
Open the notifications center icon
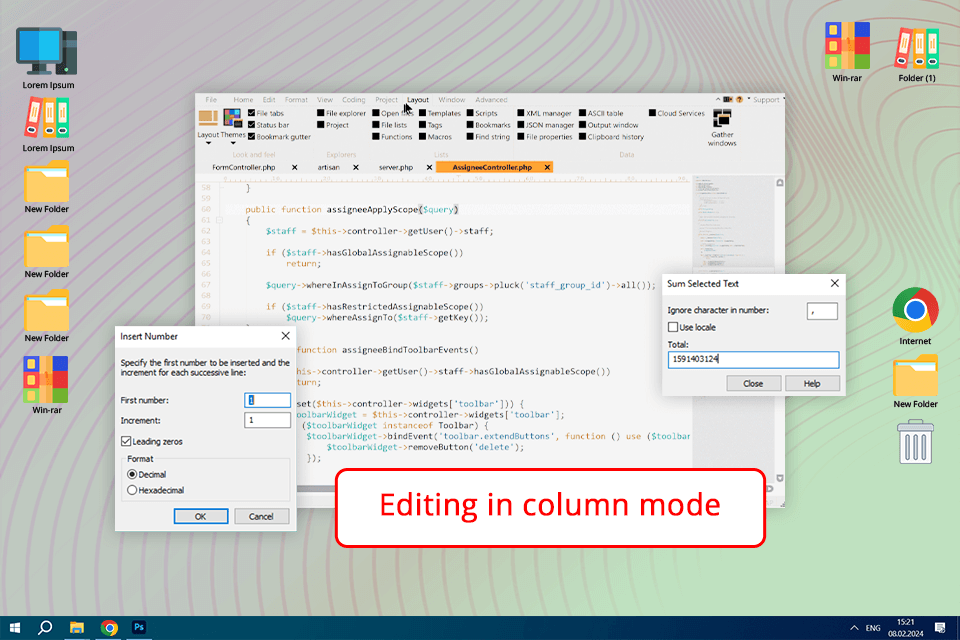coord(940,628)
